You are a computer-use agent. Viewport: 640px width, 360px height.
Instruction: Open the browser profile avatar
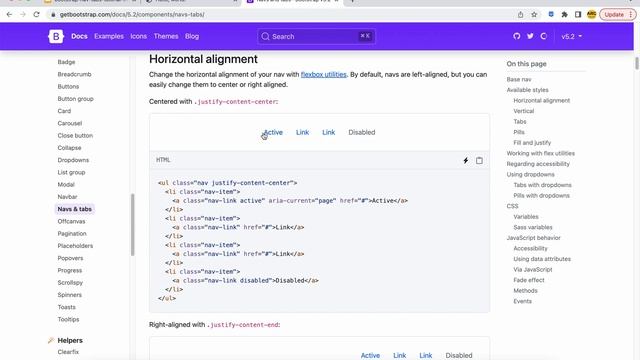pos(591,14)
